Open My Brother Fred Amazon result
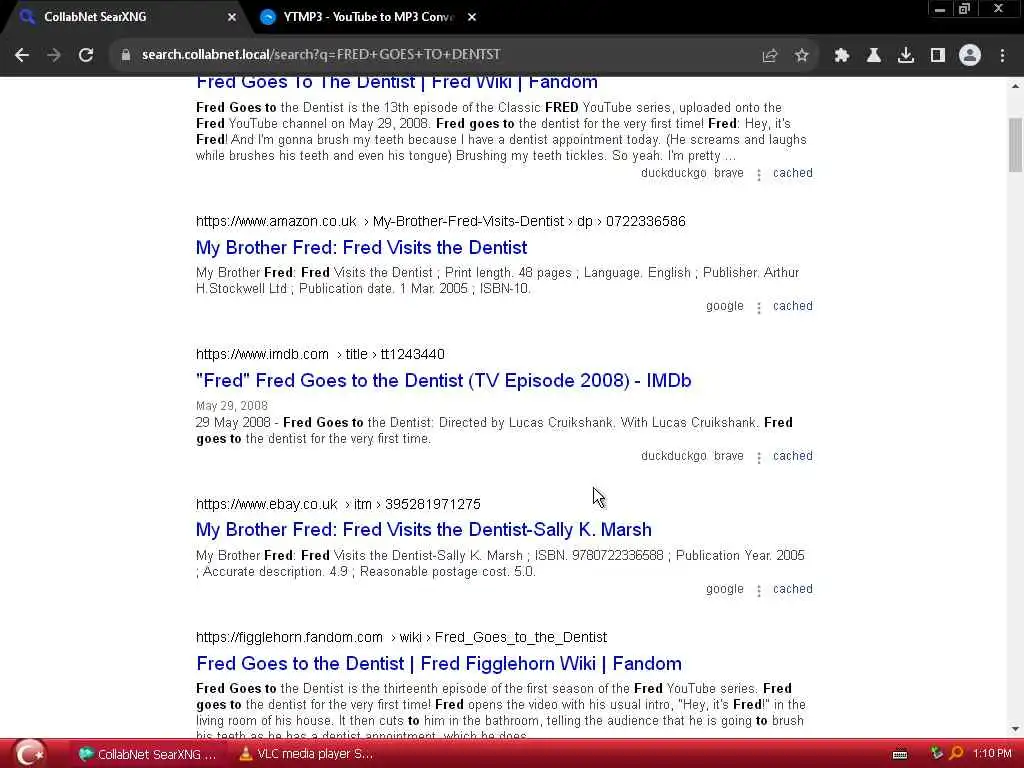This screenshot has width=1024, height=768. (361, 248)
